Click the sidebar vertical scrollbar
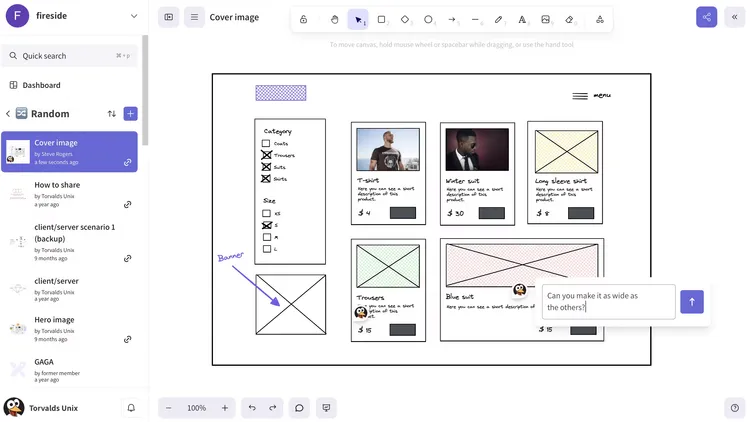 tap(145, 90)
